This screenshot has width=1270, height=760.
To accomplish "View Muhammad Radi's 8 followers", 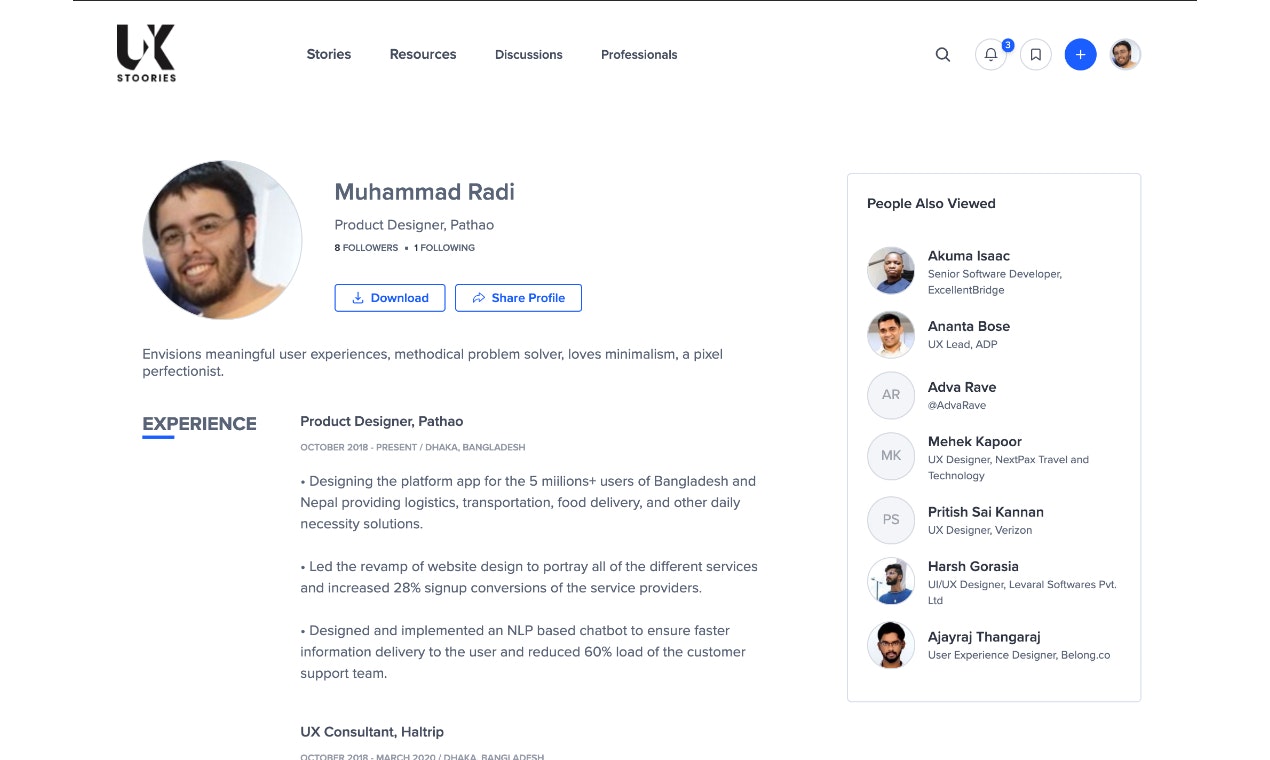I will [365, 247].
